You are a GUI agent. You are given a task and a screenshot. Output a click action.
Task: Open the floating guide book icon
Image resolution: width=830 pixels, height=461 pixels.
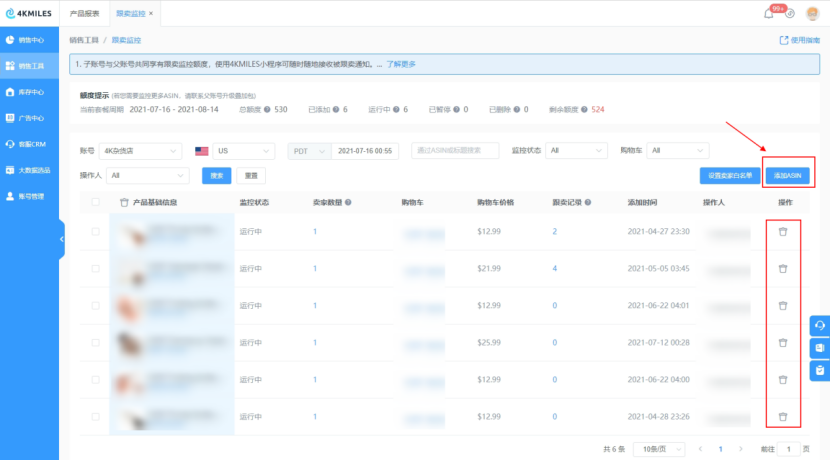819,348
